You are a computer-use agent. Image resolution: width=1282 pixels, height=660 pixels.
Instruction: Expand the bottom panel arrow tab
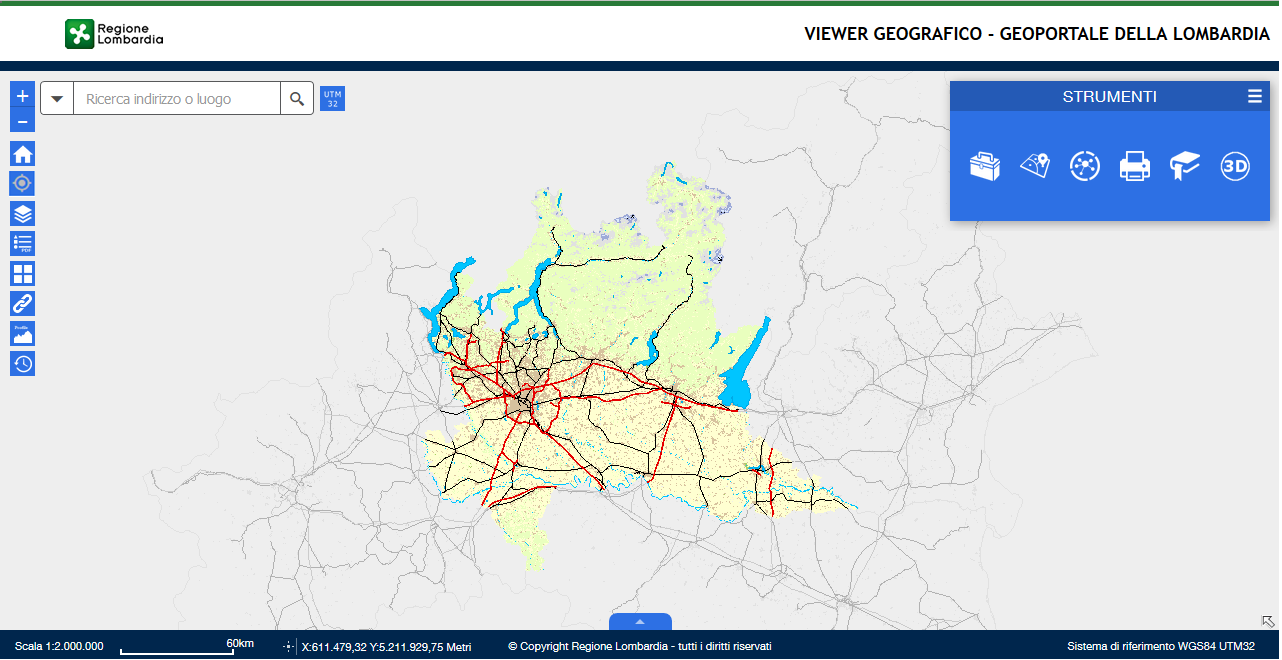pyautogui.click(x=640, y=622)
